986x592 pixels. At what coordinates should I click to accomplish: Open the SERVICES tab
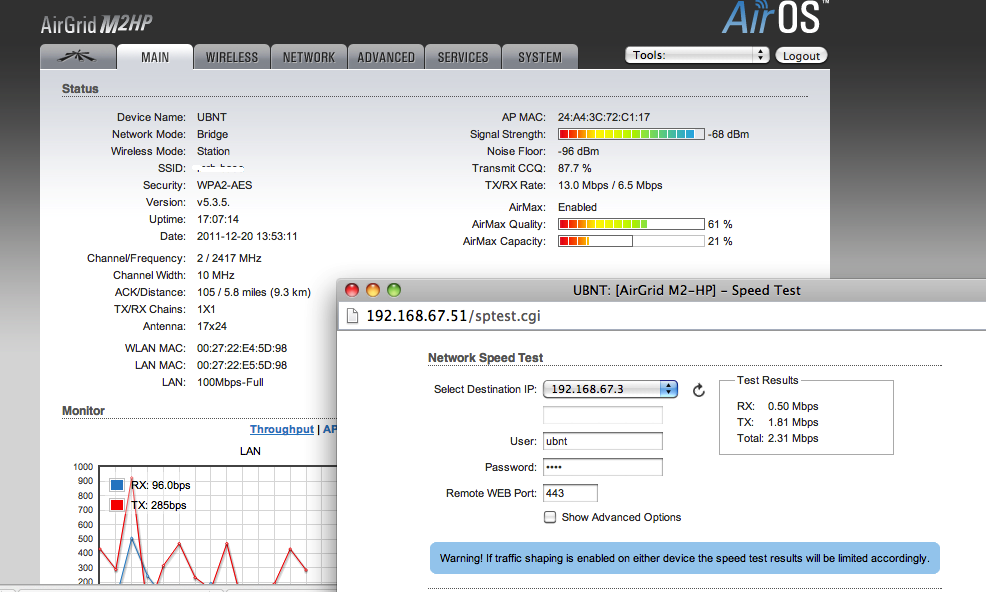click(463, 57)
